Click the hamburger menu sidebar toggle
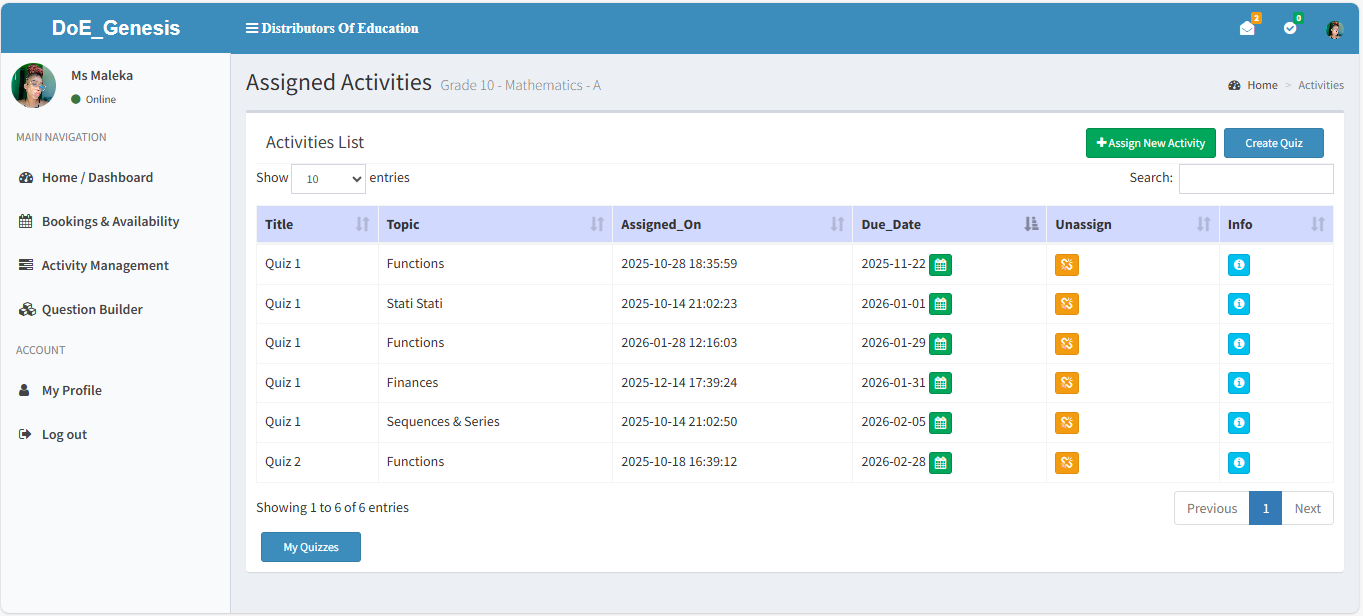Screen dimensions: 1363x616 click(252, 28)
